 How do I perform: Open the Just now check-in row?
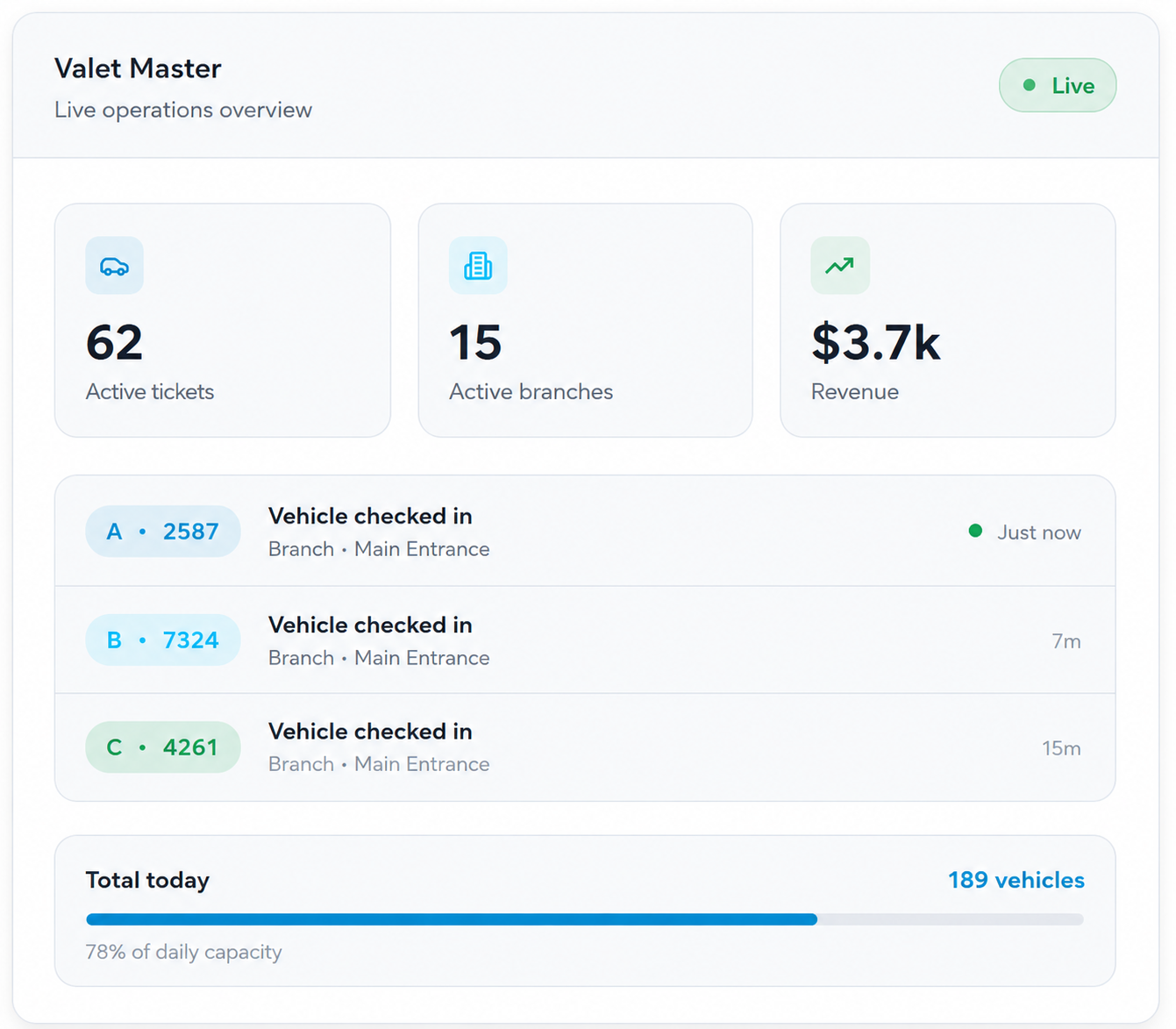(x=585, y=531)
